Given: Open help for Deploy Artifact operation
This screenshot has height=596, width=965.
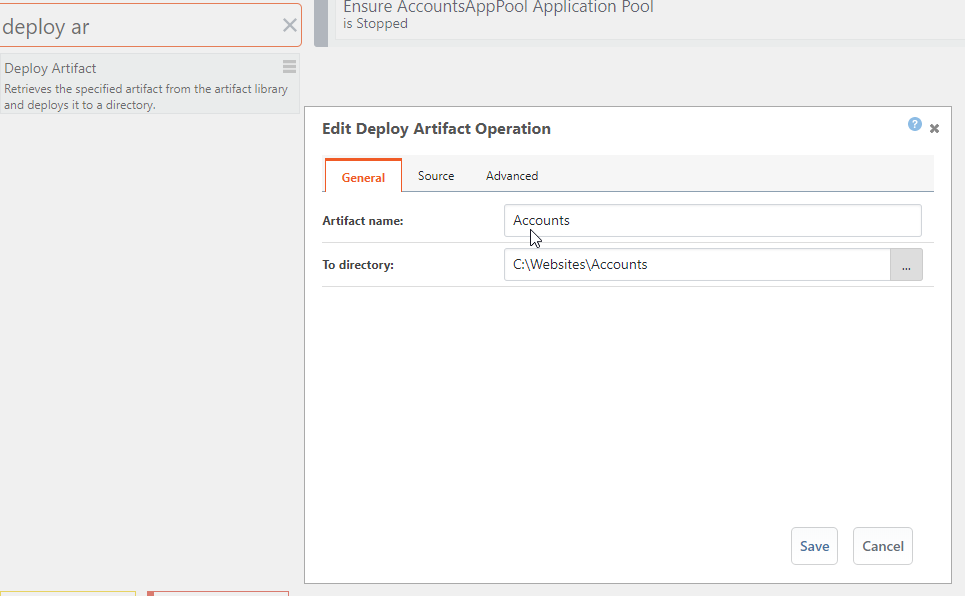Looking at the screenshot, I should pos(914,125).
